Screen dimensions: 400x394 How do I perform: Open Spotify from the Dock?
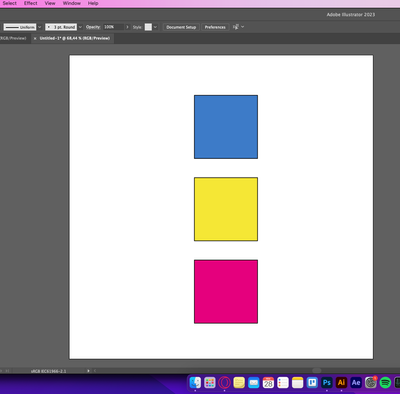pos(385,383)
